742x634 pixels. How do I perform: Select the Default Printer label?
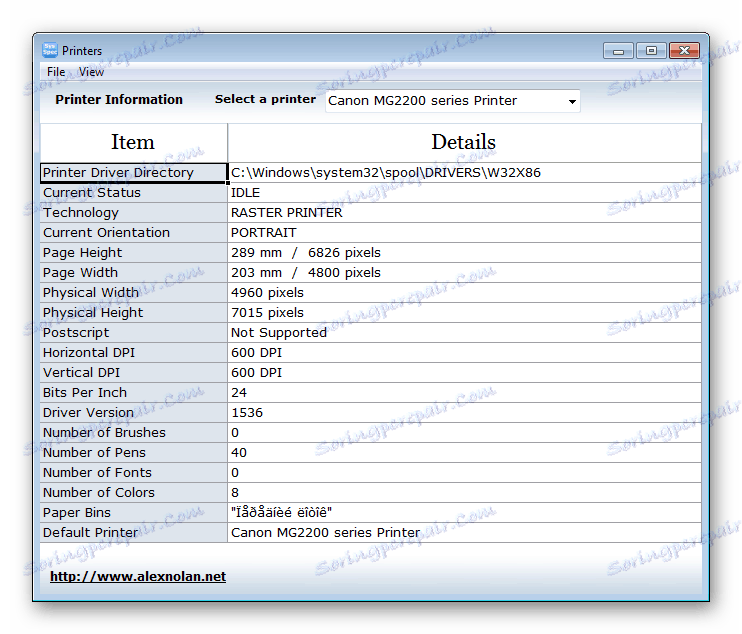[133, 533]
